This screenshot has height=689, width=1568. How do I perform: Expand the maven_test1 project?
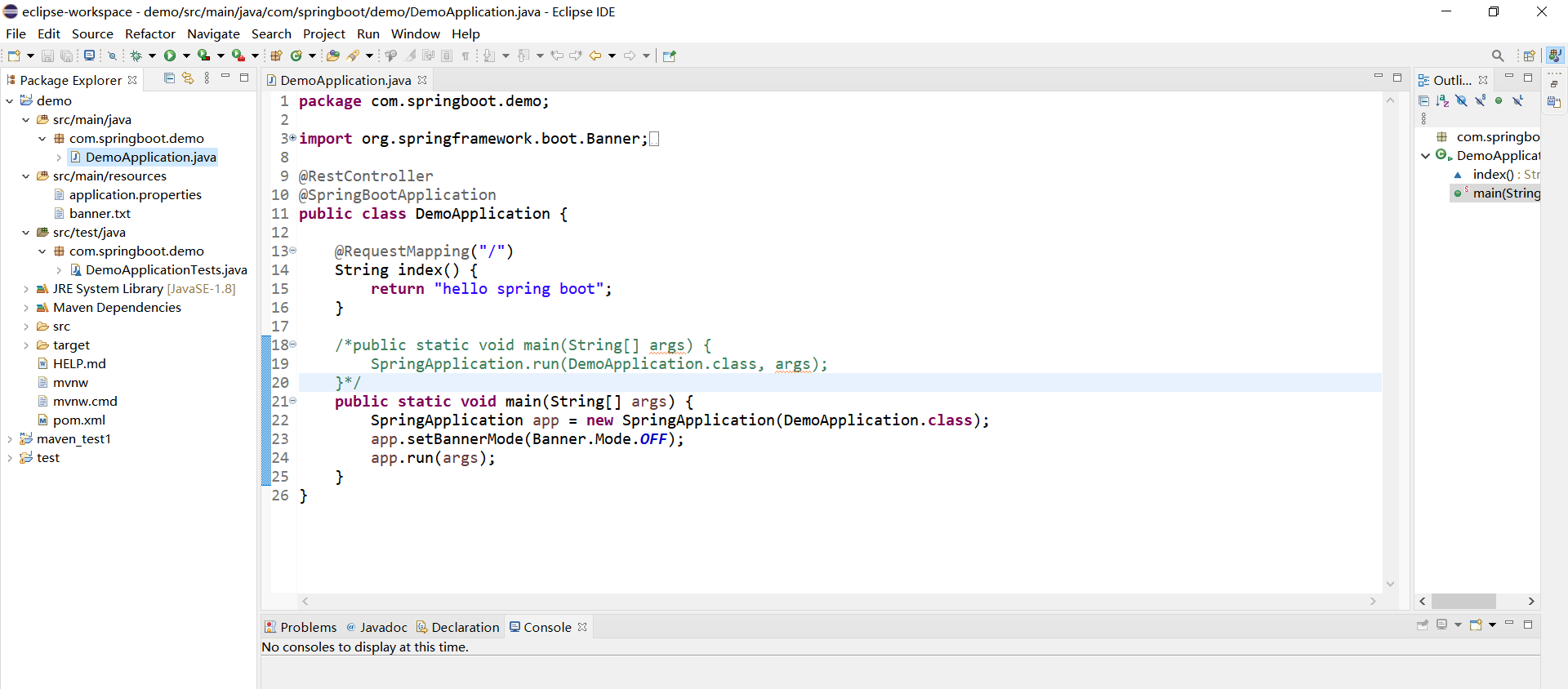(10, 439)
